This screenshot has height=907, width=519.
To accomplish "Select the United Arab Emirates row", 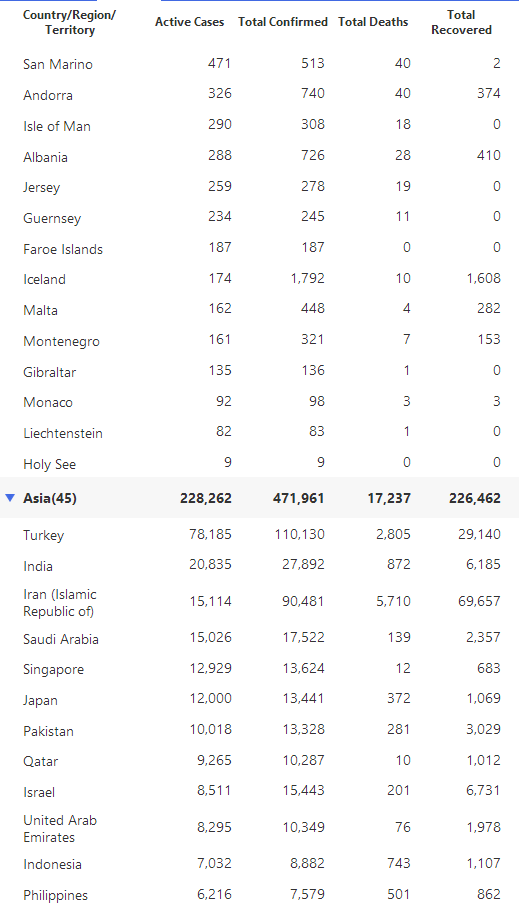I will point(259,828).
